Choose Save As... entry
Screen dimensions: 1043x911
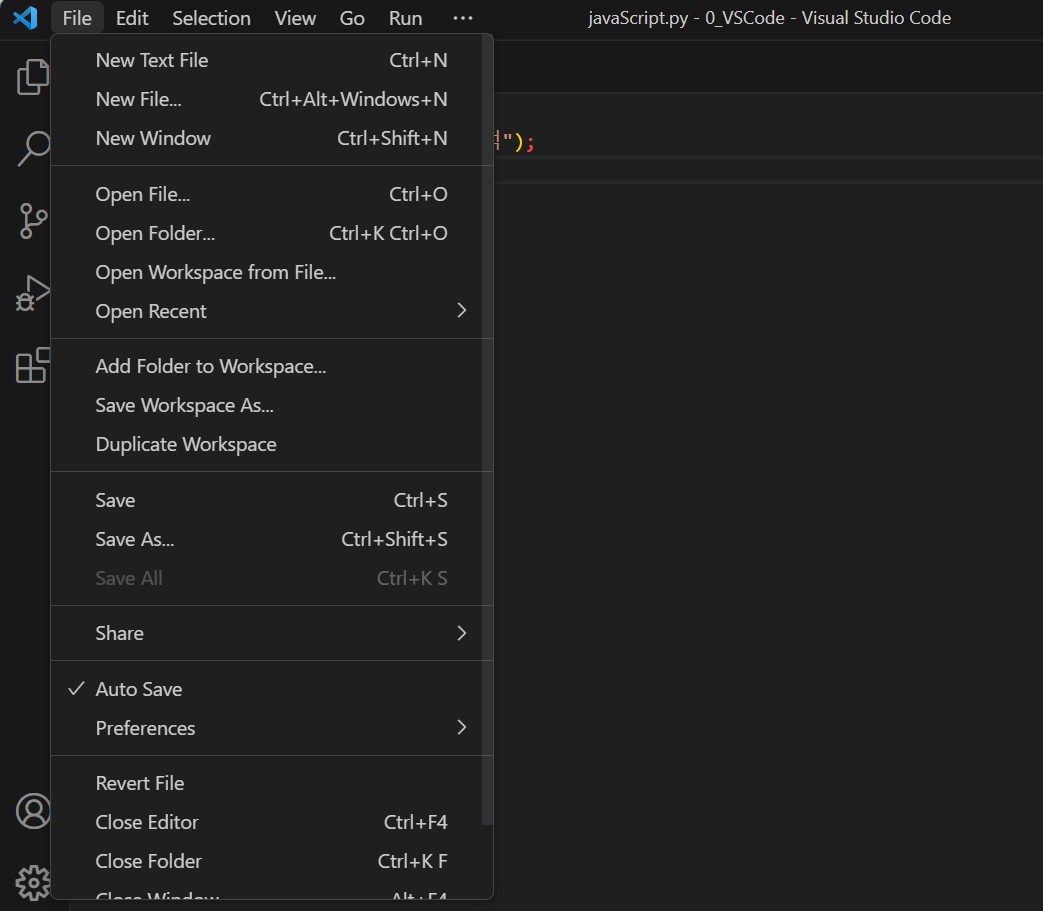point(272,539)
